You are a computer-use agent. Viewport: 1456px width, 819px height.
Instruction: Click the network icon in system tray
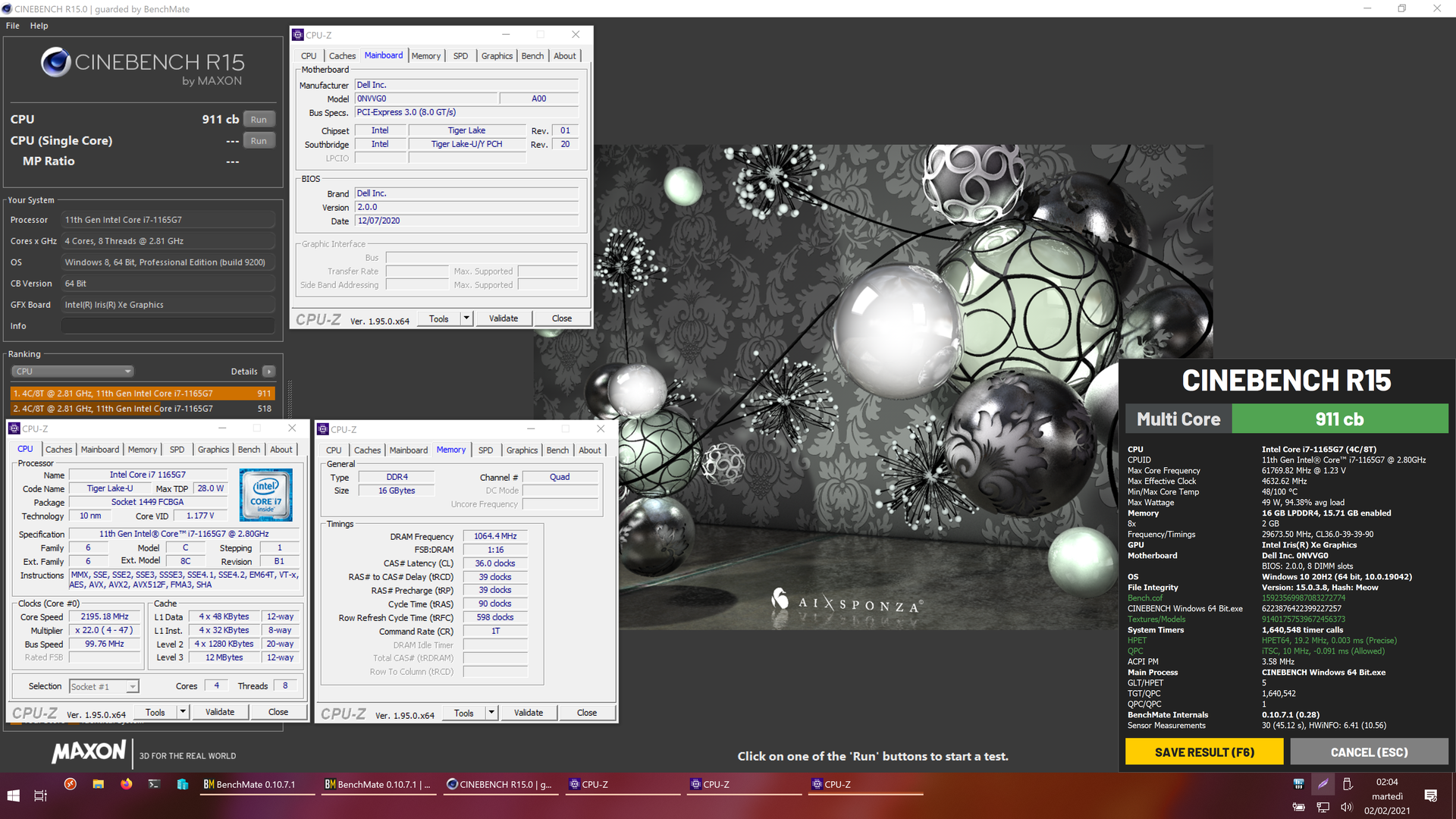[1323, 807]
